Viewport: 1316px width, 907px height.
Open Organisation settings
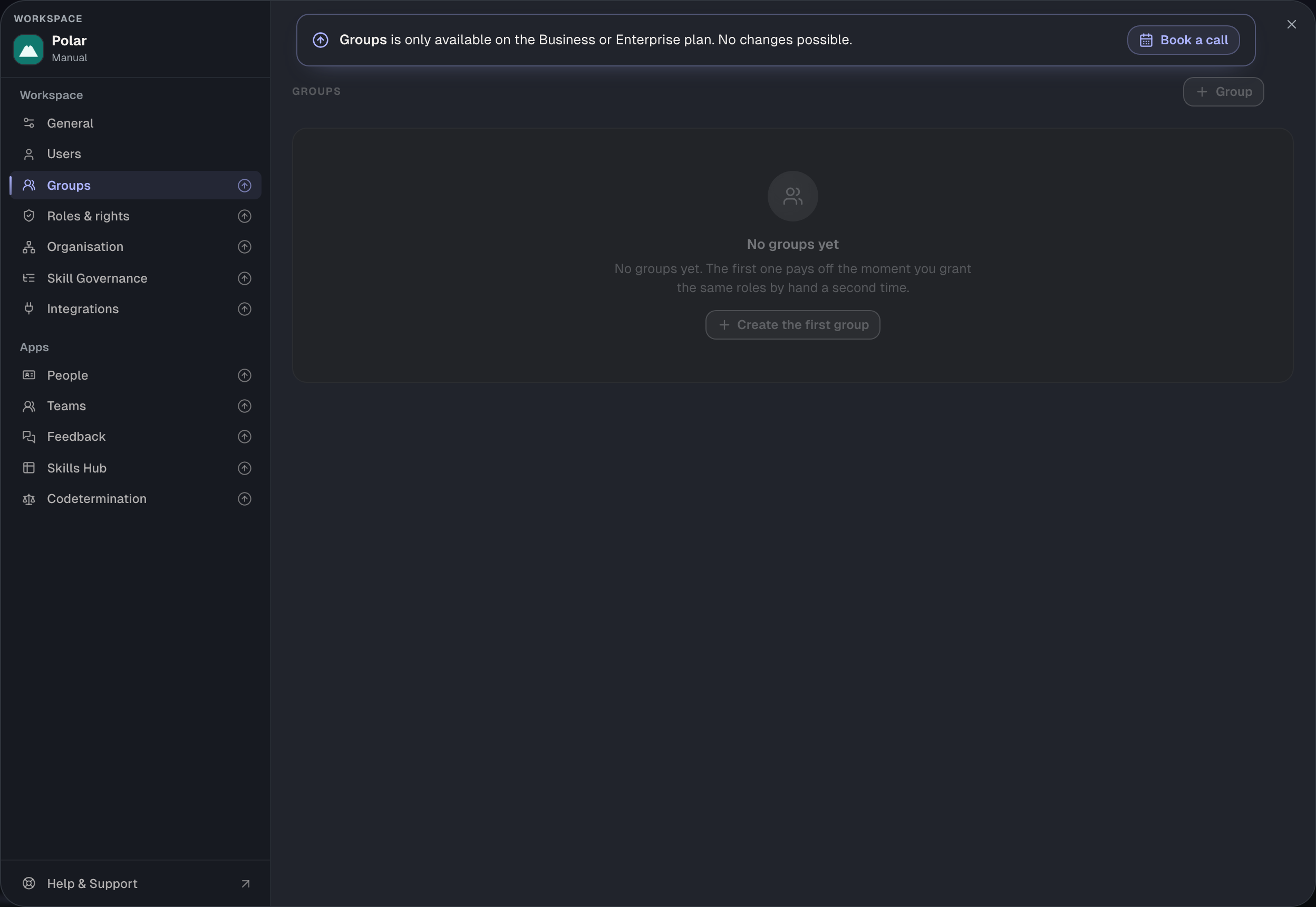tap(136, 247)
